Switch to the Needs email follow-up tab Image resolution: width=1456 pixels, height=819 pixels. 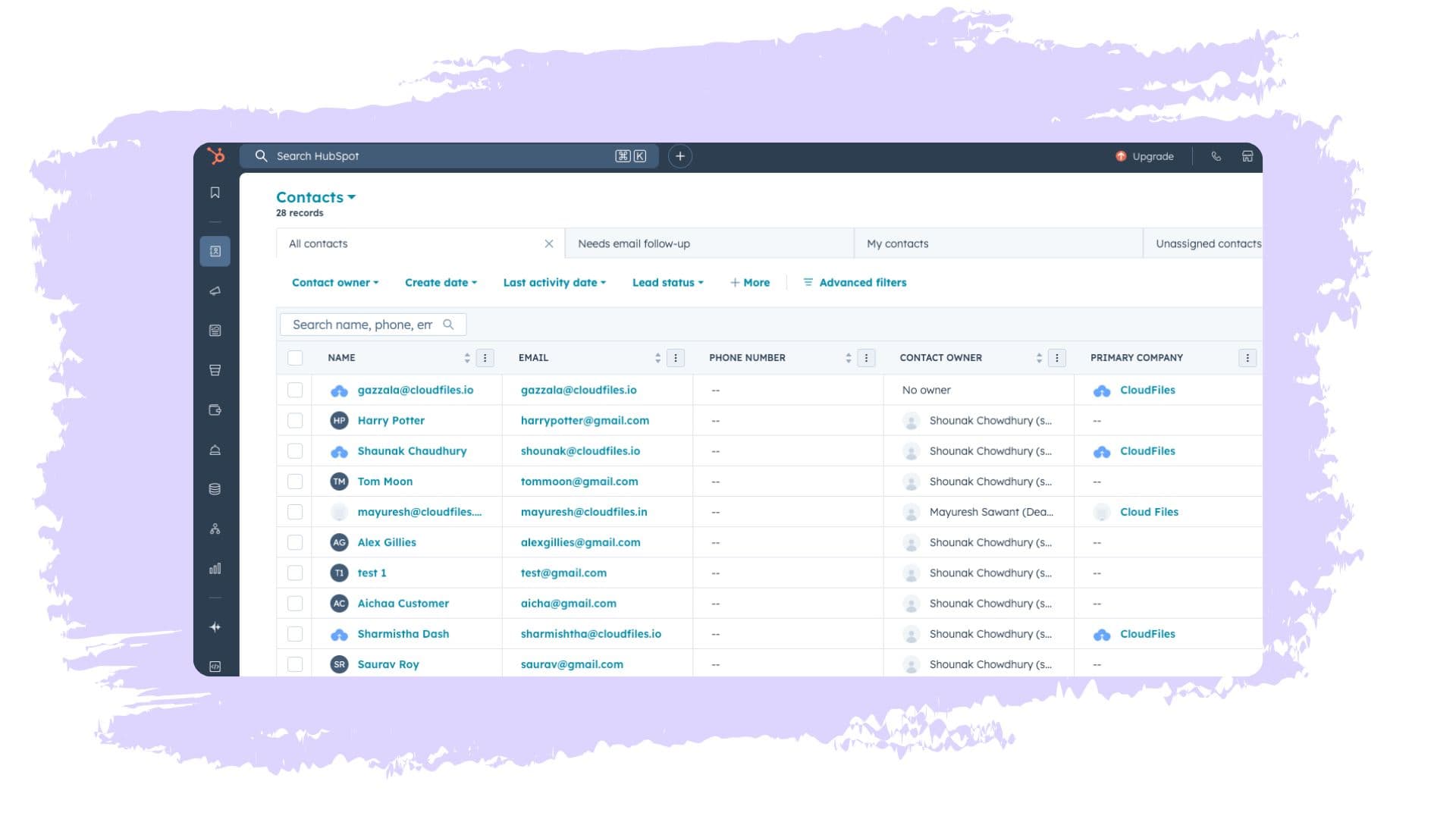tap(632, 243)
